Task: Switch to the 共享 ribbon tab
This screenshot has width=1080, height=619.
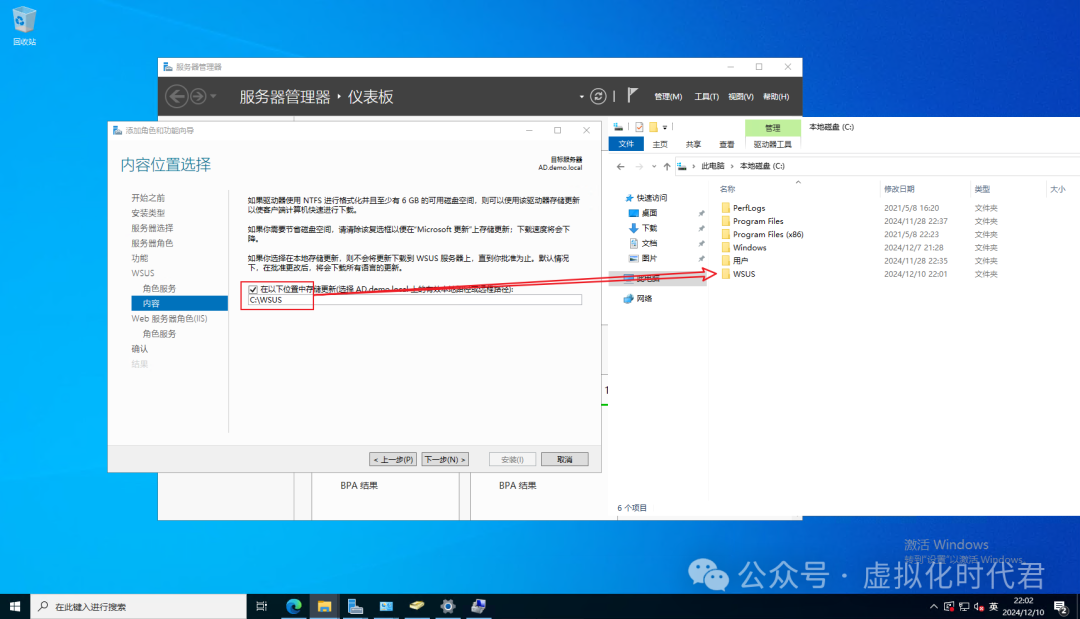Action: (693, 145)
